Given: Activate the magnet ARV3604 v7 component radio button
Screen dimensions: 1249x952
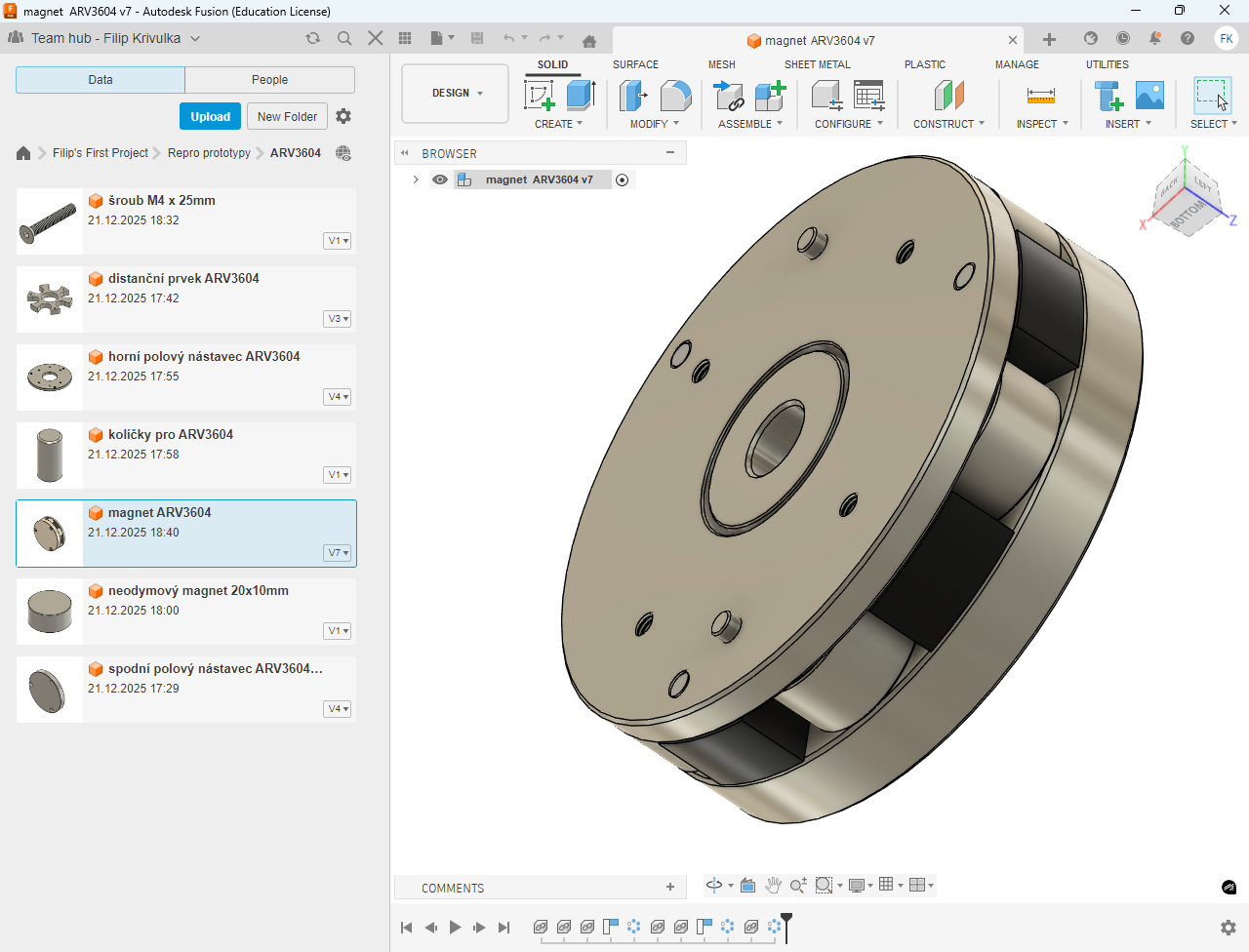Looking at the screenshot, I should click(622, 179).
